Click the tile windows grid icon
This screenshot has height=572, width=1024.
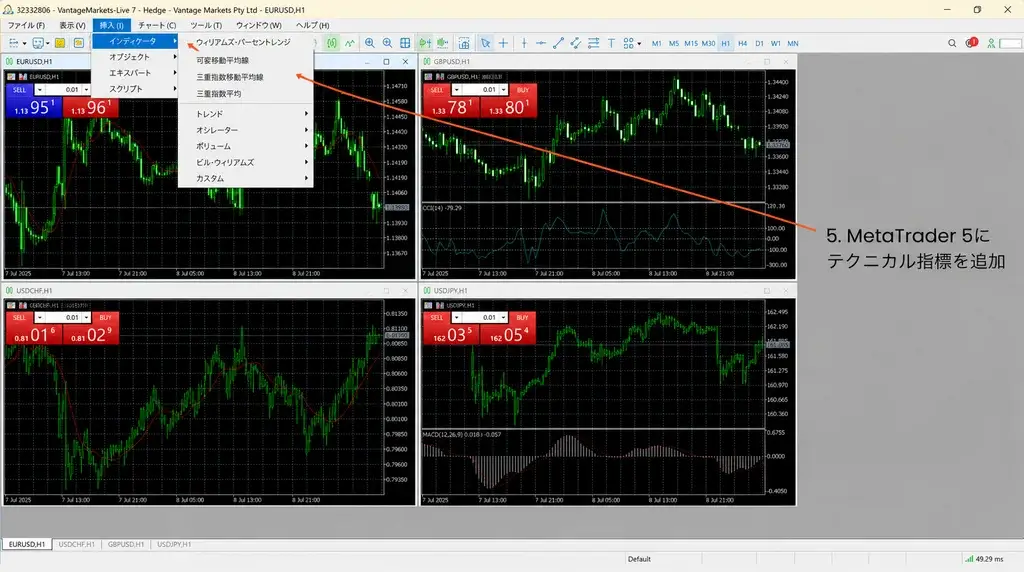405,43
